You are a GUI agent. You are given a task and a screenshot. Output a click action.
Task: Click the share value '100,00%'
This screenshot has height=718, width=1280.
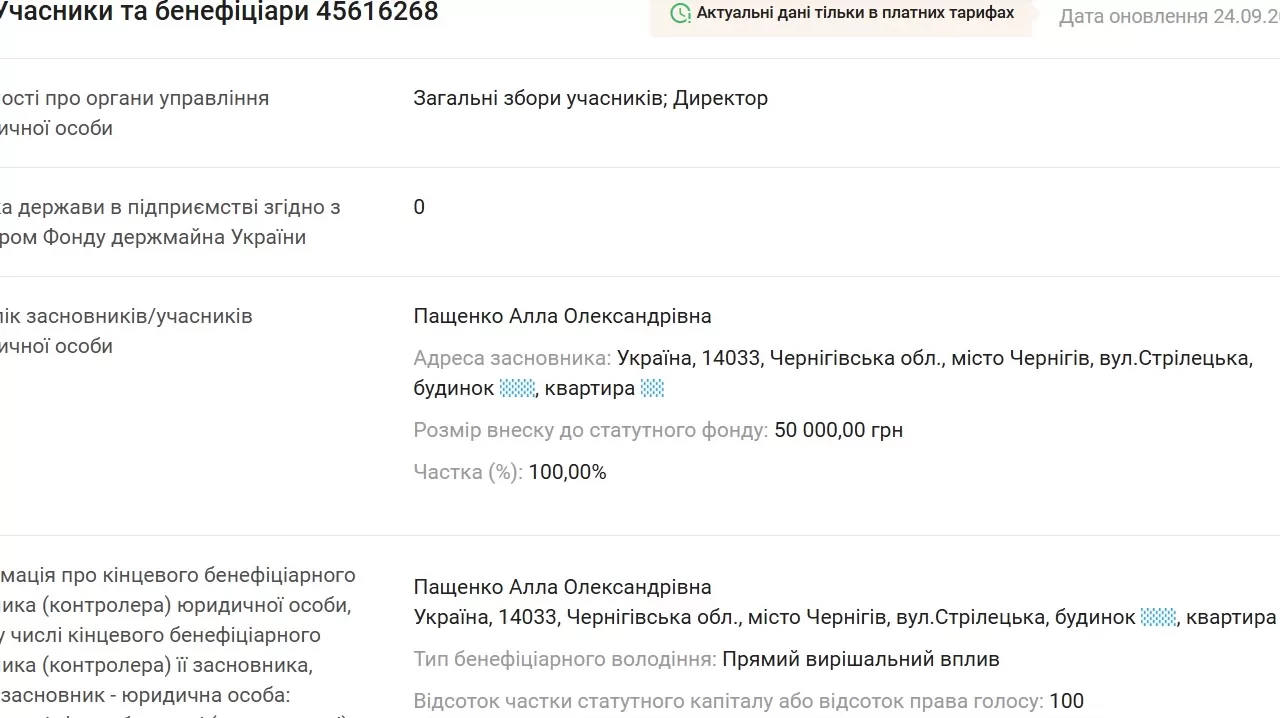coord(567,472)
